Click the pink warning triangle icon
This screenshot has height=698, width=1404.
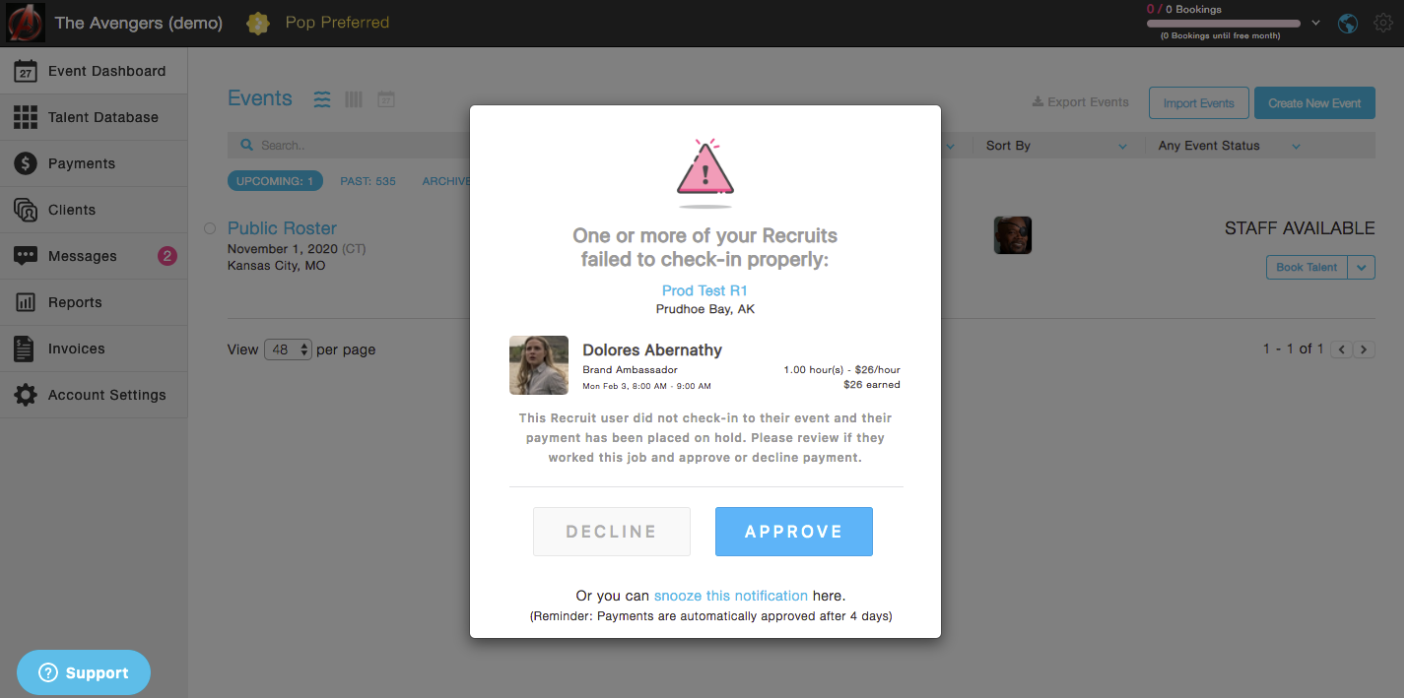tap(705, 170)
